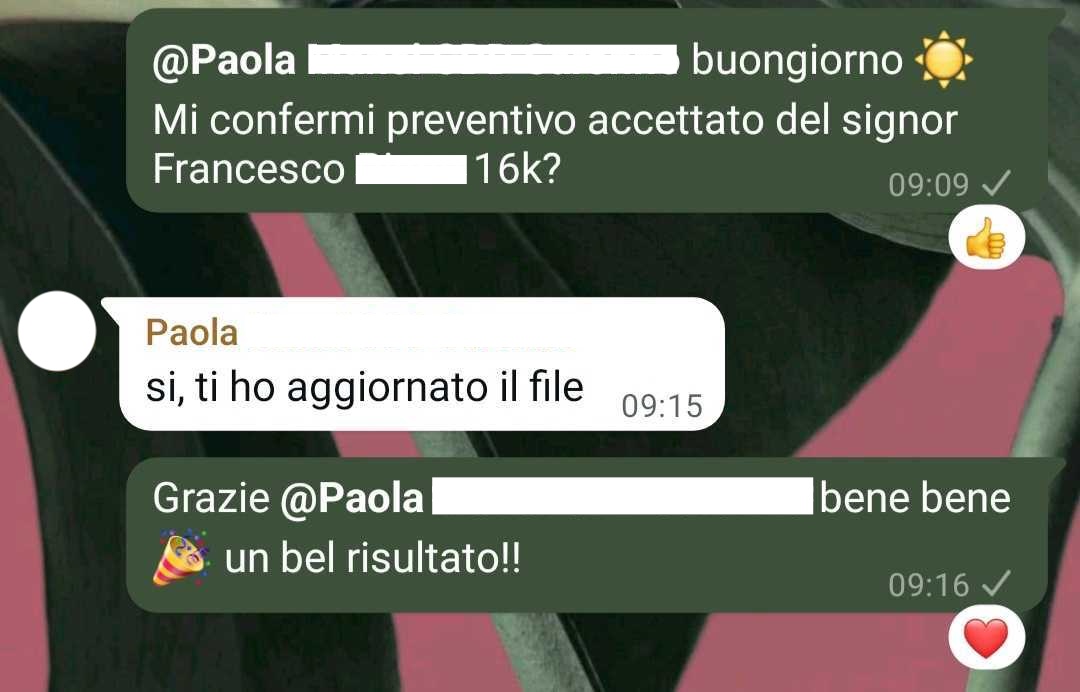Tap the redacted surname after Francesco

point(412,169)
